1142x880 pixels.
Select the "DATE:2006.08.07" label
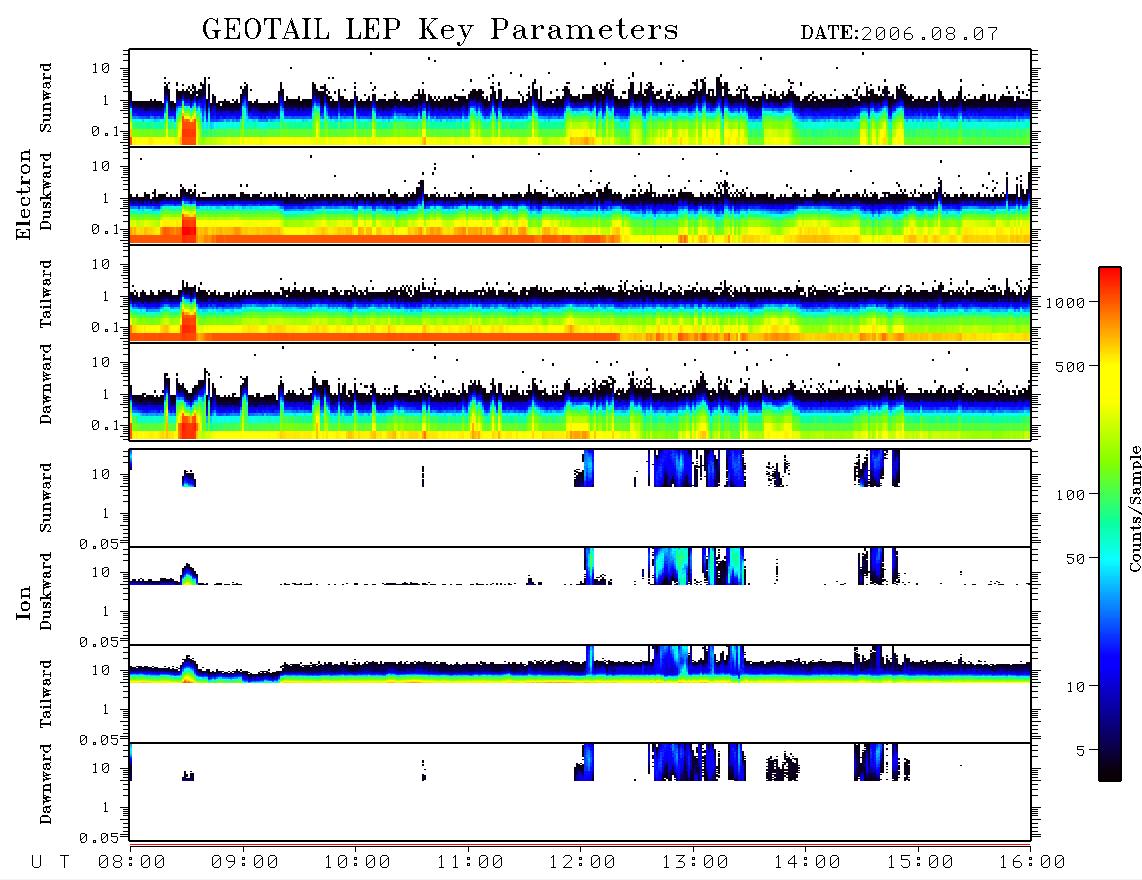(899, 34)
